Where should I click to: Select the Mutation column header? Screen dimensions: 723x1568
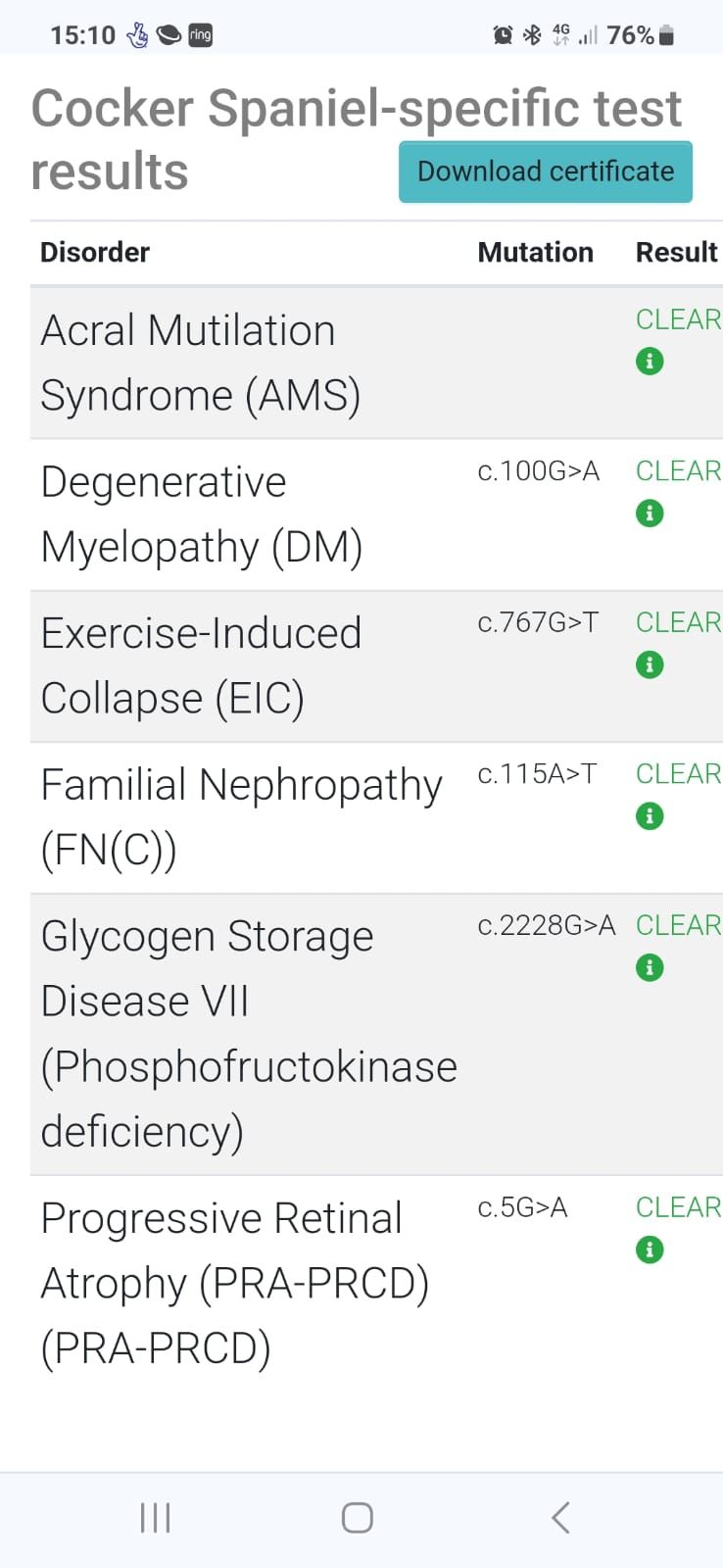coord(535,253)
